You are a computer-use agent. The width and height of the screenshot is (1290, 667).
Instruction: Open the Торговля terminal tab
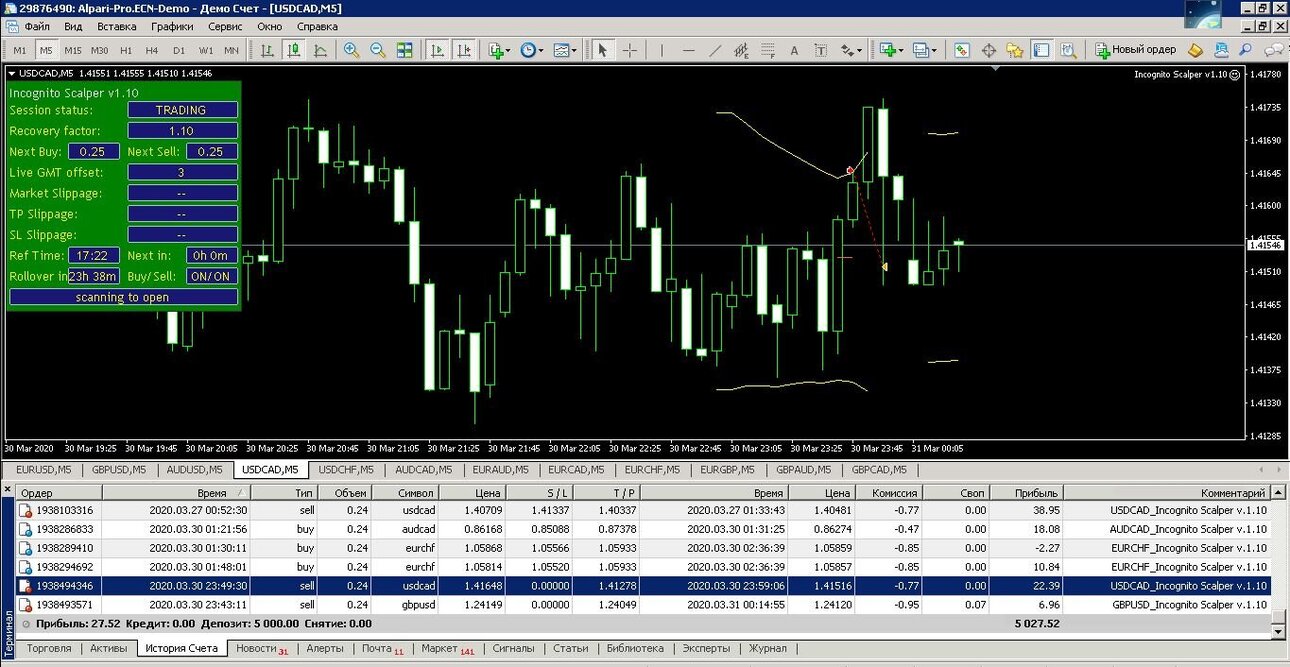coord(48,648)
